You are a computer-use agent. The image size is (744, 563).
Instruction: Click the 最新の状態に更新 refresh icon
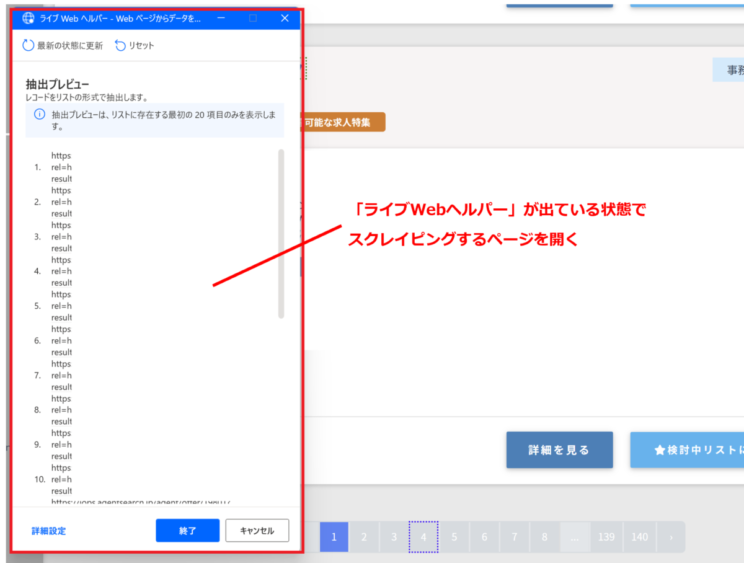click(x=28, y=45)
